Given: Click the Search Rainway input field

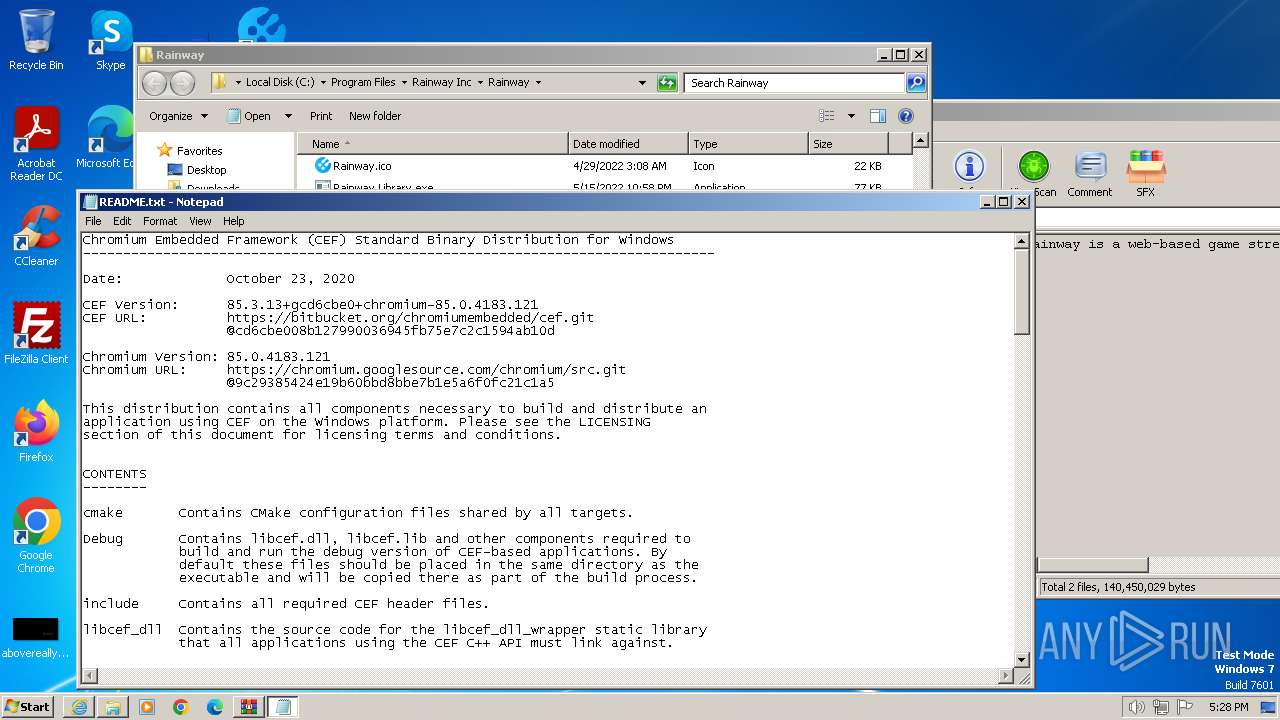Looking at the screenshot, I should click(x=794, y=83).
